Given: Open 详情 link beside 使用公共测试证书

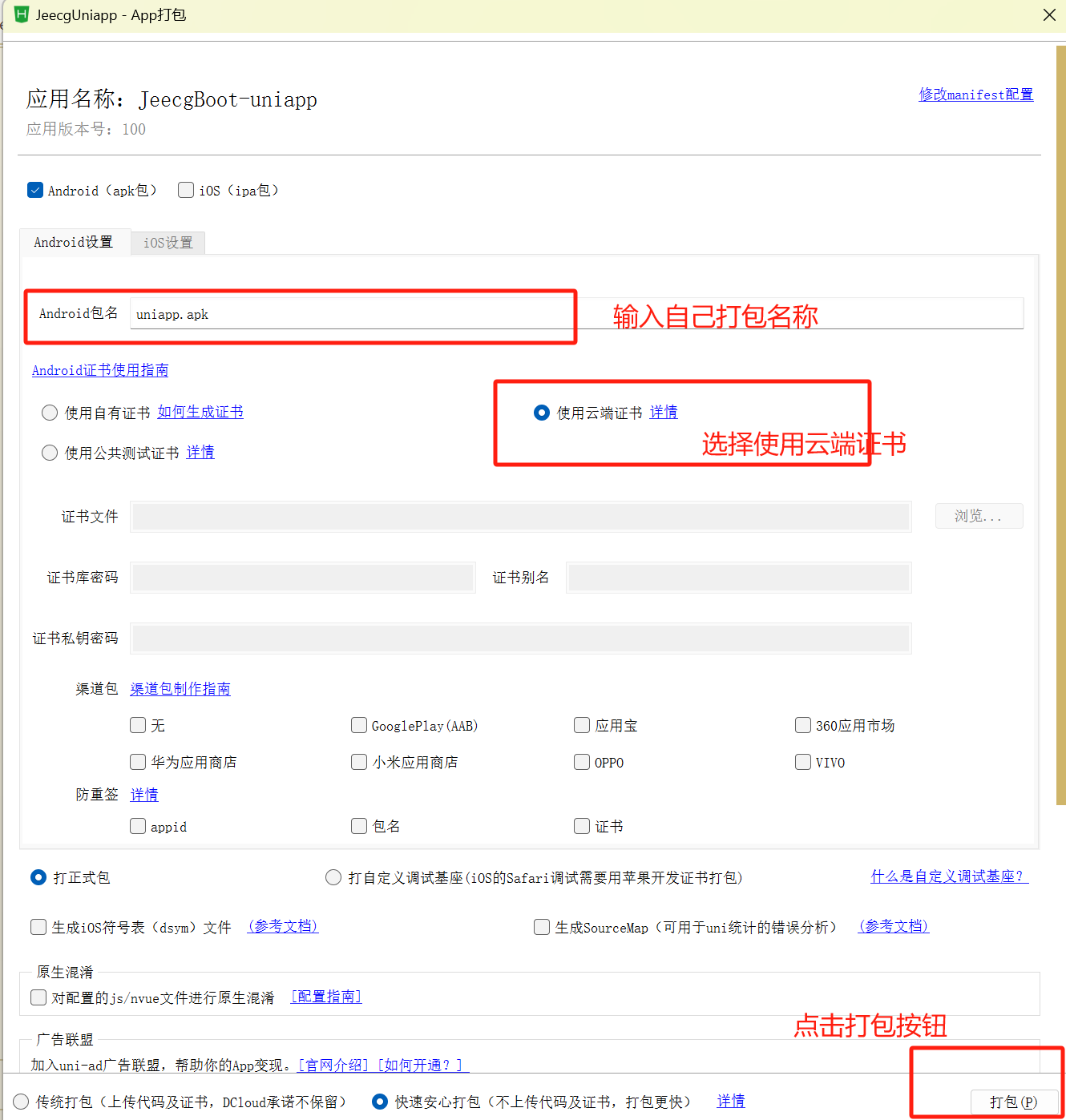Looking at the screenshot, I should click(200, 453).
